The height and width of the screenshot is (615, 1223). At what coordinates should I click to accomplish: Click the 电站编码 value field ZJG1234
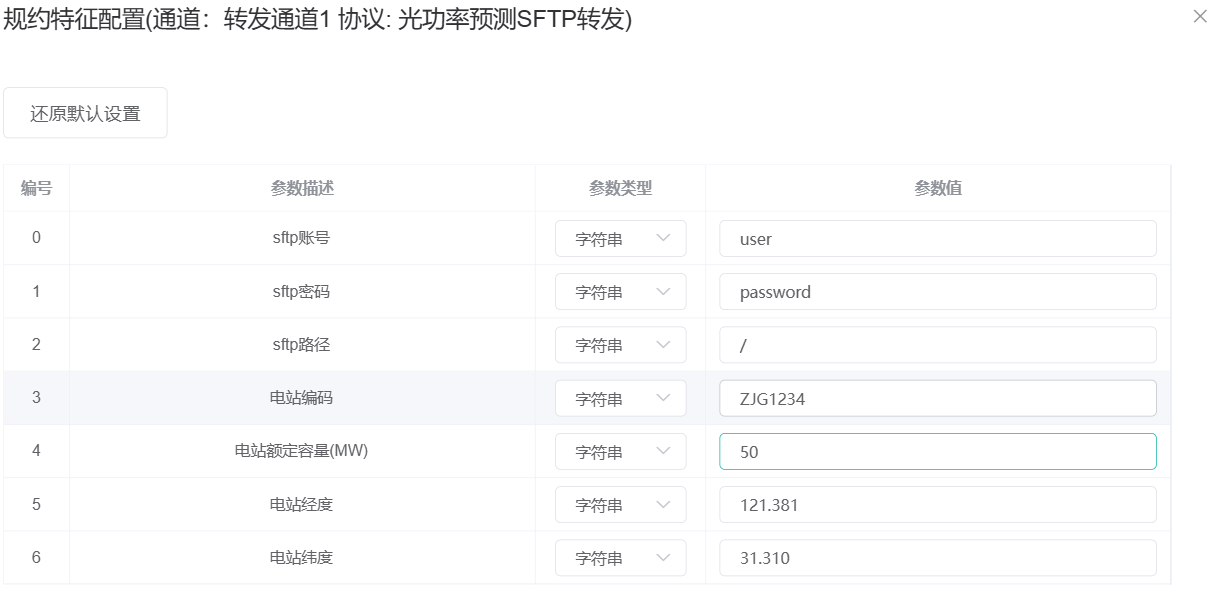(938, 398)
